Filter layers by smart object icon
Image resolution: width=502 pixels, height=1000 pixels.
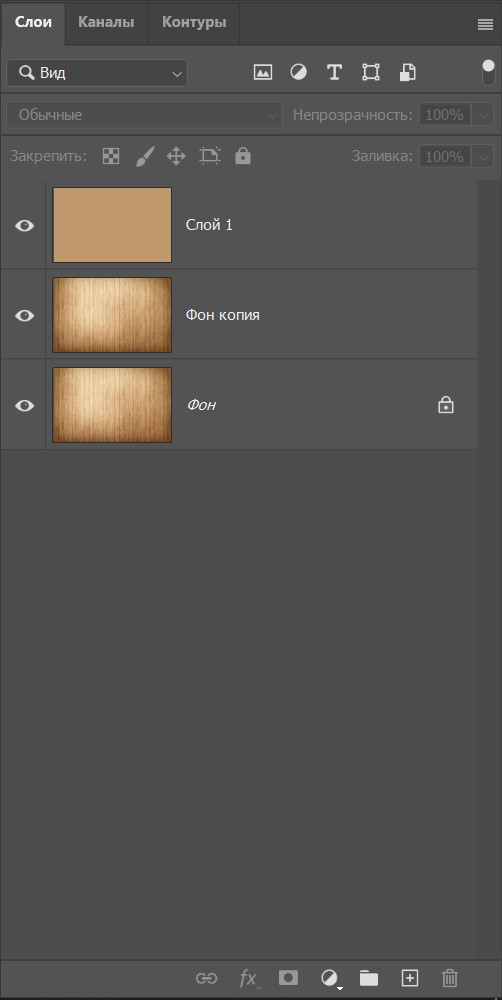coord(408,72)
